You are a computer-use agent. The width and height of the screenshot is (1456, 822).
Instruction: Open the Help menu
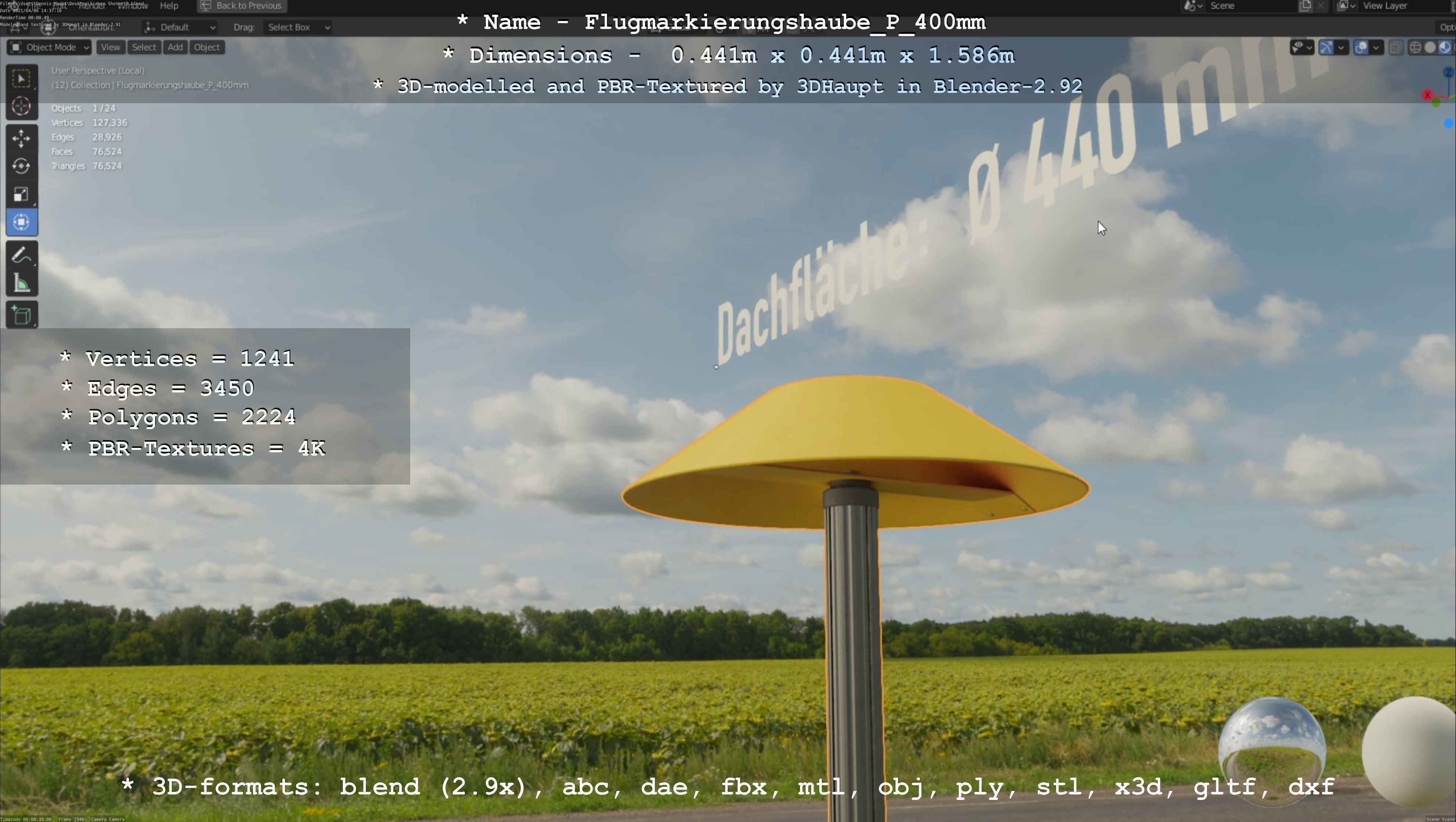click(x=169, y=6)
